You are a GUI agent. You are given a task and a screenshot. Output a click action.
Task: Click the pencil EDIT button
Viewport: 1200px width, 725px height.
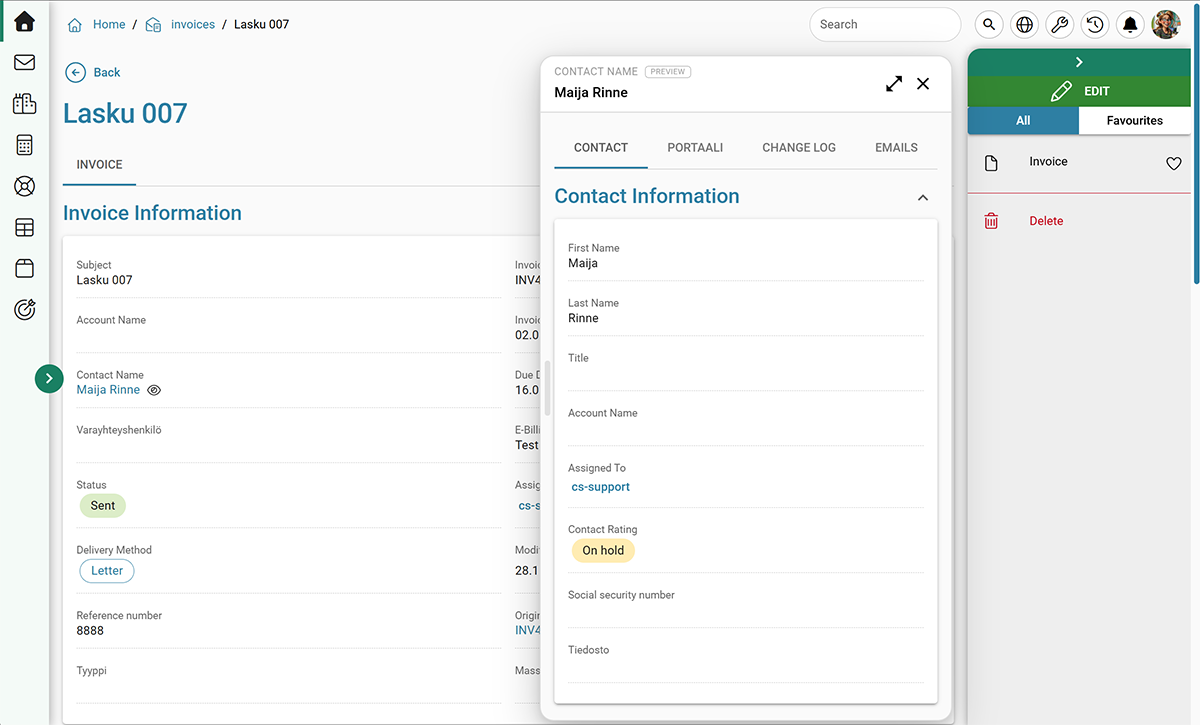1079,91
